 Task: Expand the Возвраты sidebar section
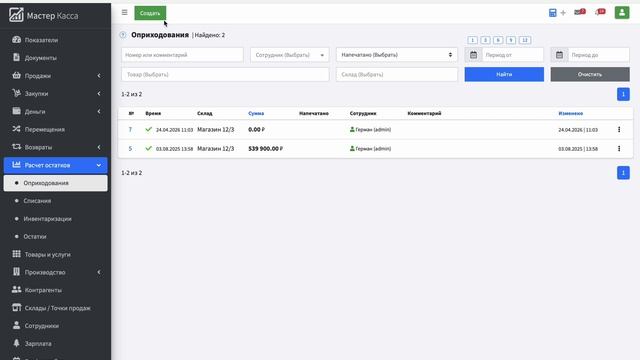pyautogui.click(x=56, y=147)
